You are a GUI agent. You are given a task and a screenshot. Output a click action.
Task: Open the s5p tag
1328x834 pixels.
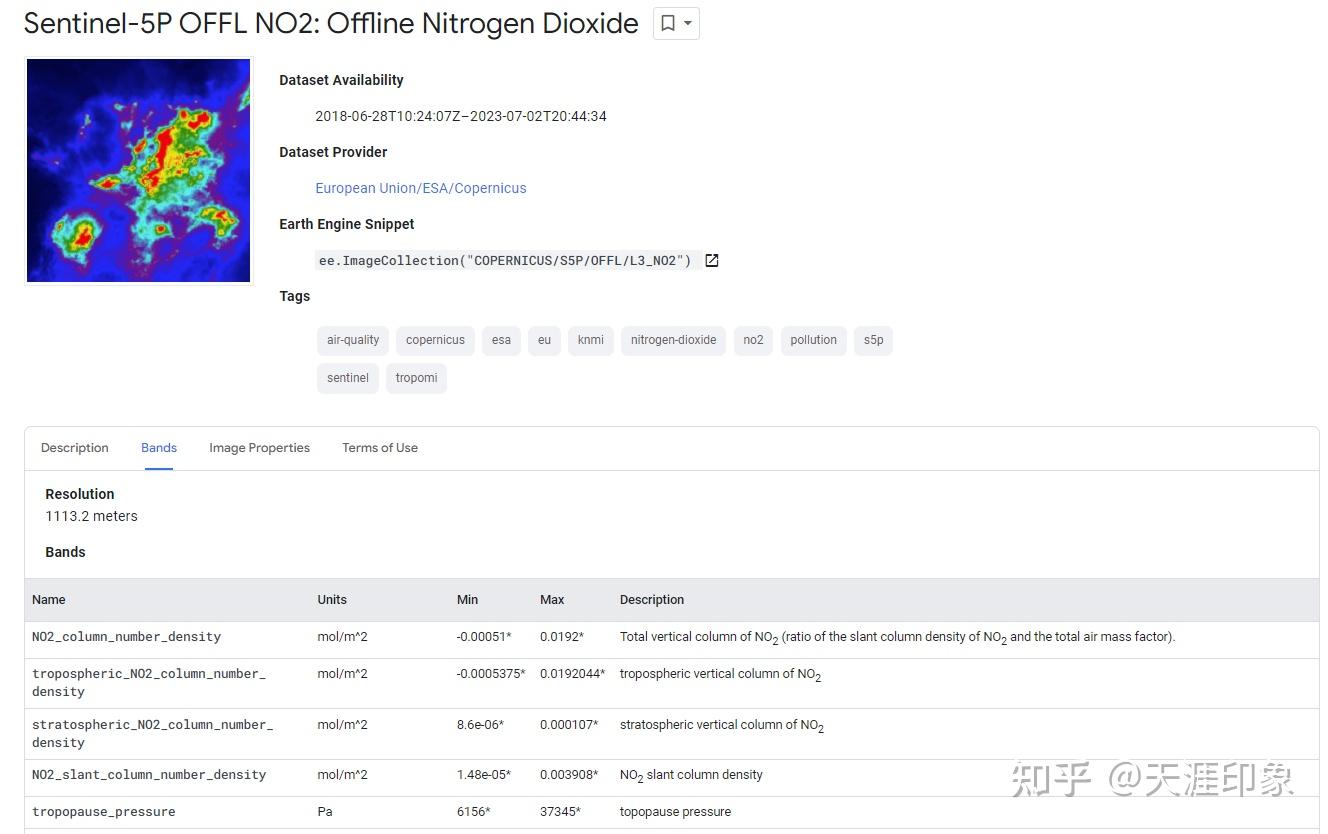pos(873,340)
